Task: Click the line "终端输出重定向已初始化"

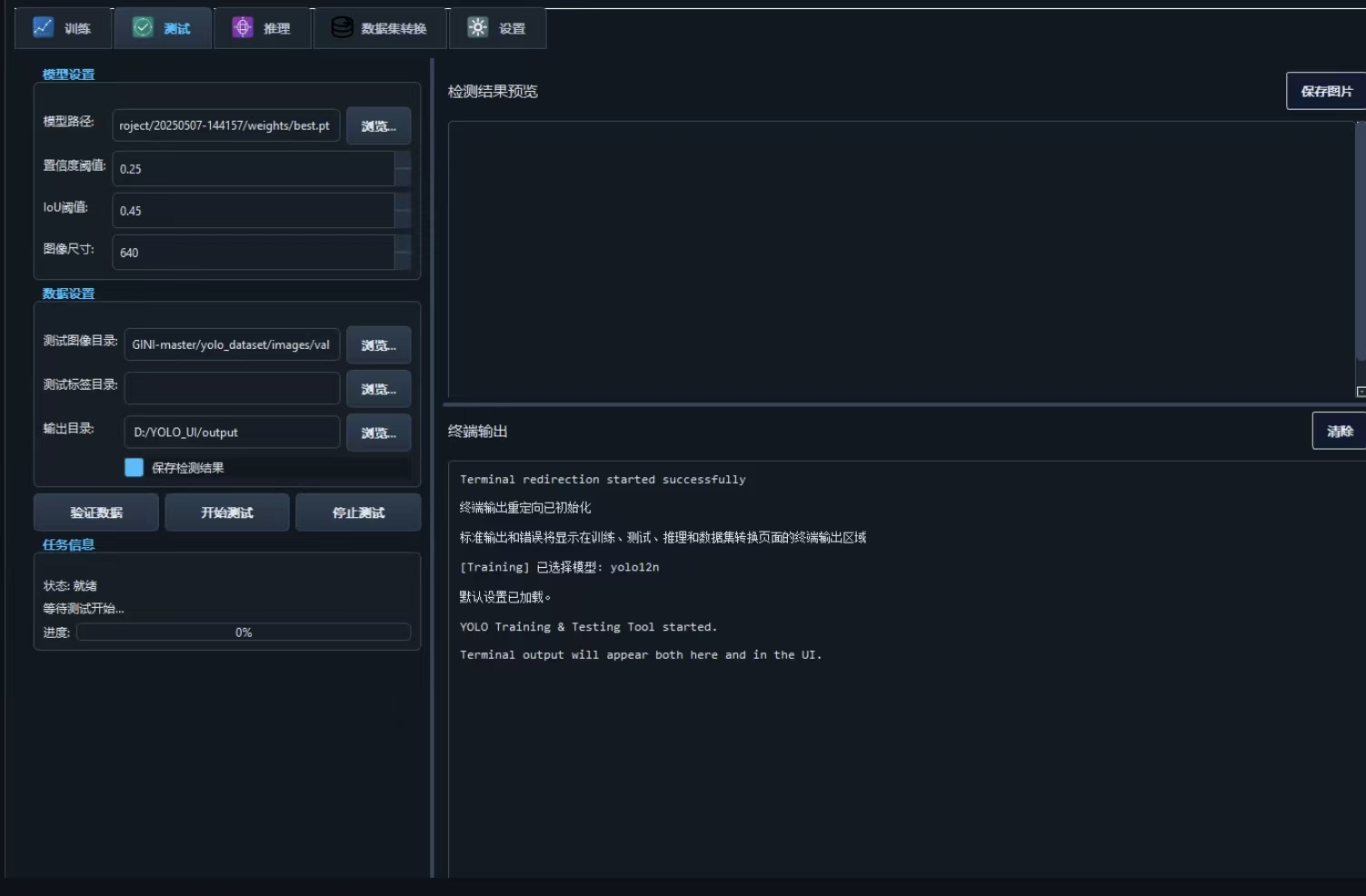Action: point(525,508)
